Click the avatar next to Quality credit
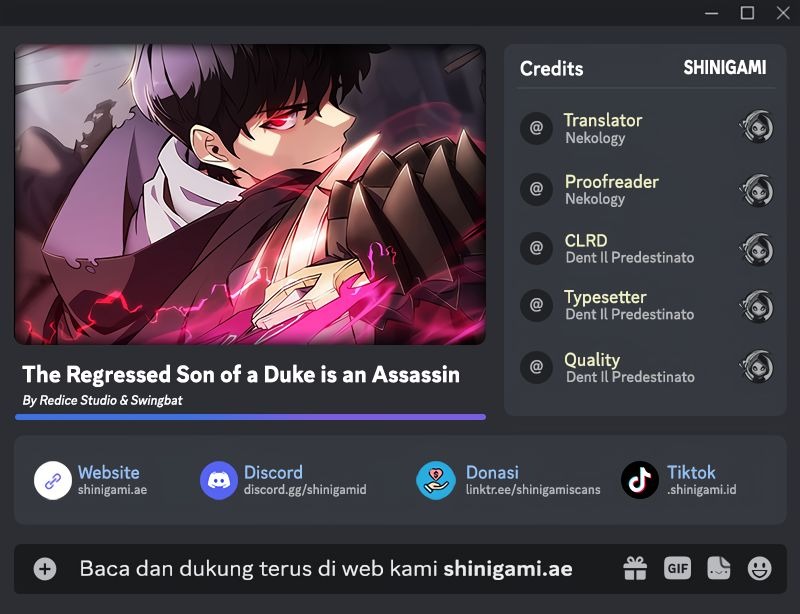 click(757, 366)
